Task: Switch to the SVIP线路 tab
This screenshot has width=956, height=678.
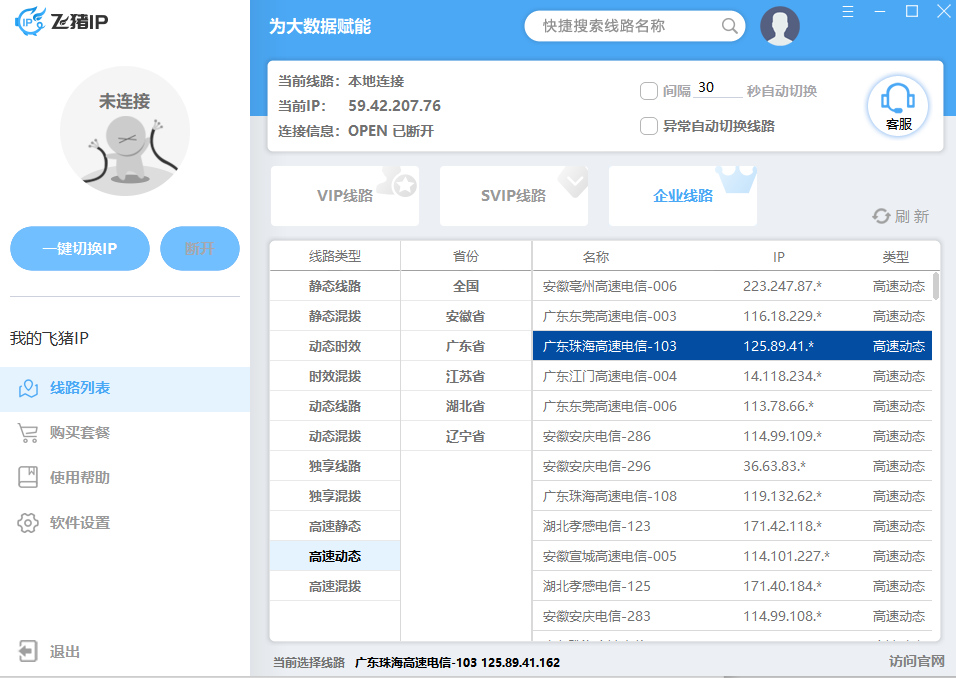Action: pyautogui.click(x=513, y=196)
